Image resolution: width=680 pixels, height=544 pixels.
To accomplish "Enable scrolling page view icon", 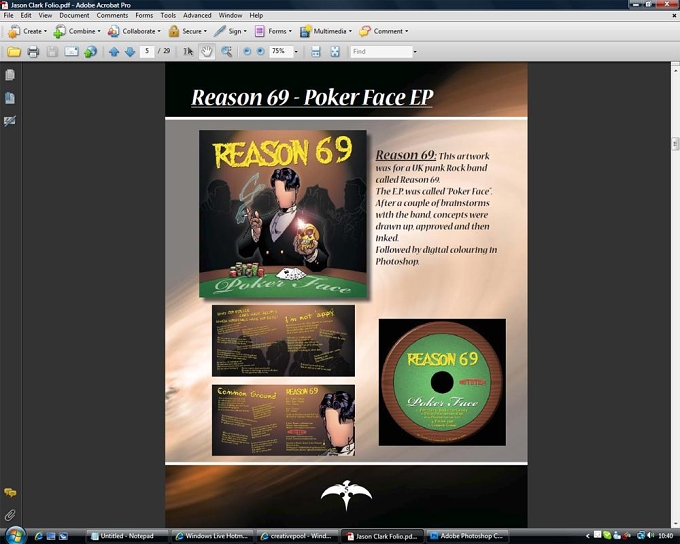I will tap(316, 52).
